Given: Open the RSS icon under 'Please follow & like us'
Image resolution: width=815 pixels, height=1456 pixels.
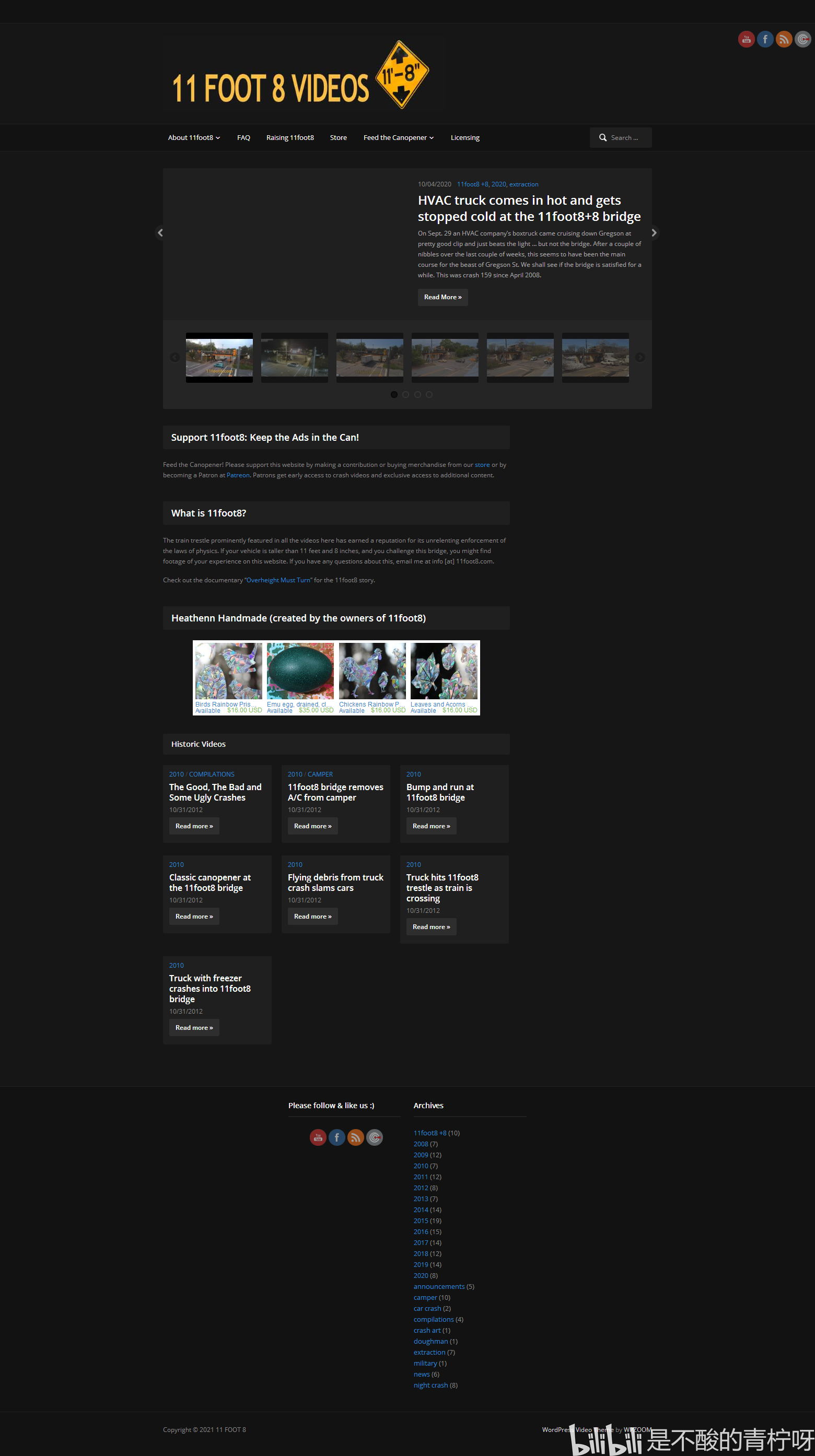Looking at the screenshot, I should pyautogui.click(x=355, y=1137).
